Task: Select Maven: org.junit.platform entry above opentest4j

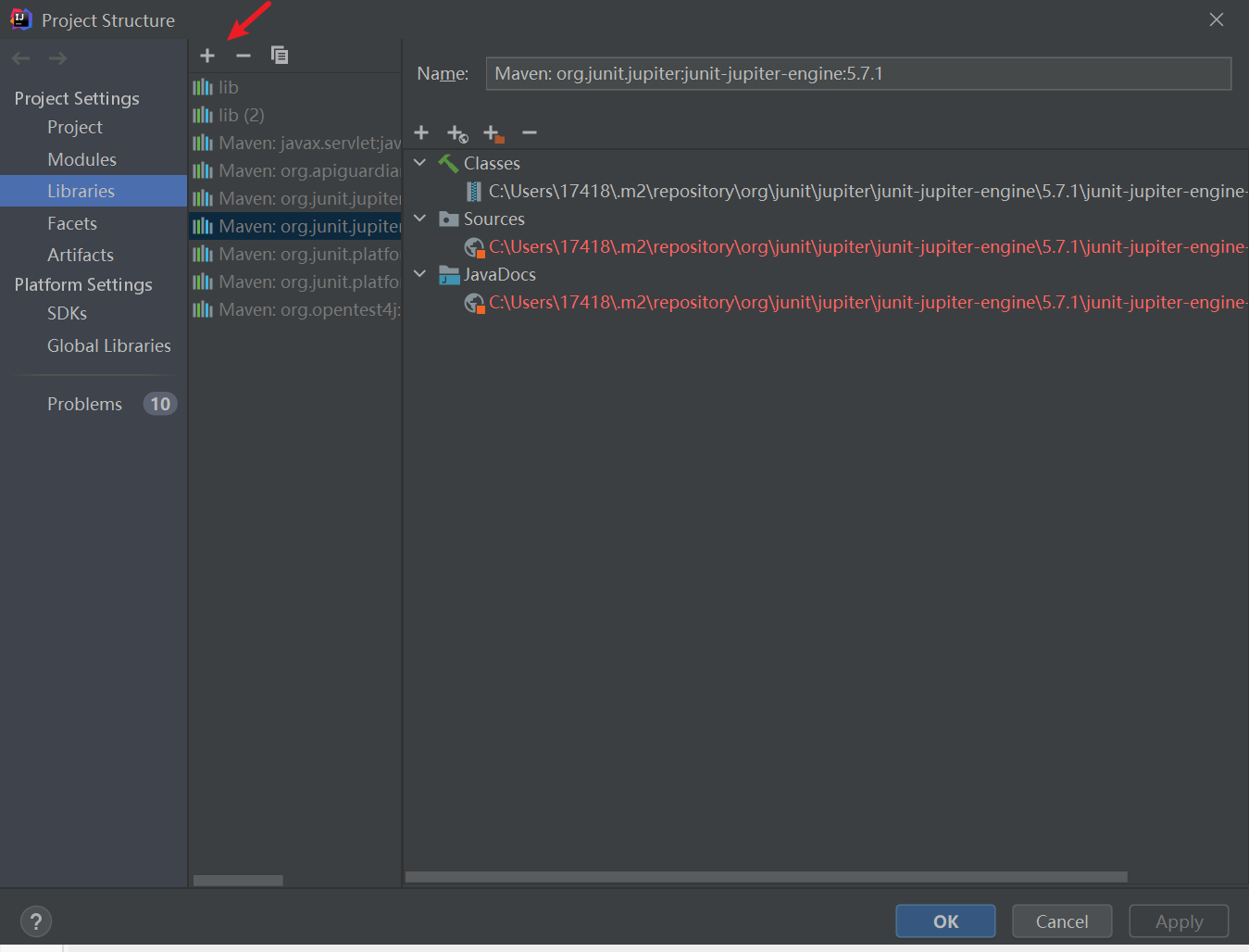Action: (x=295, y=282)
